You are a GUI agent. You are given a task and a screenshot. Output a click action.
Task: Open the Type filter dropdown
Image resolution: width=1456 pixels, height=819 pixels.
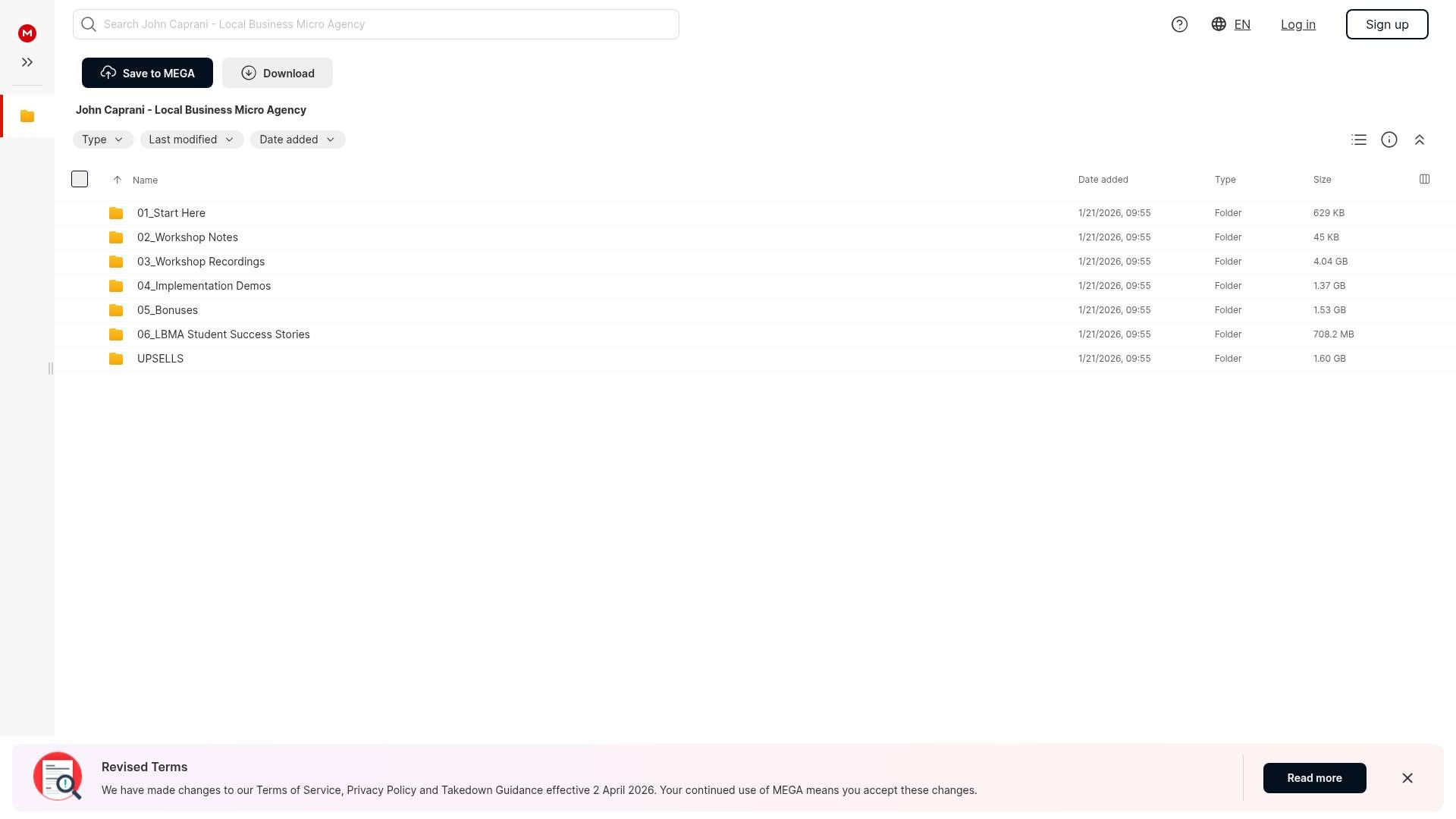(x=103, y=140)
